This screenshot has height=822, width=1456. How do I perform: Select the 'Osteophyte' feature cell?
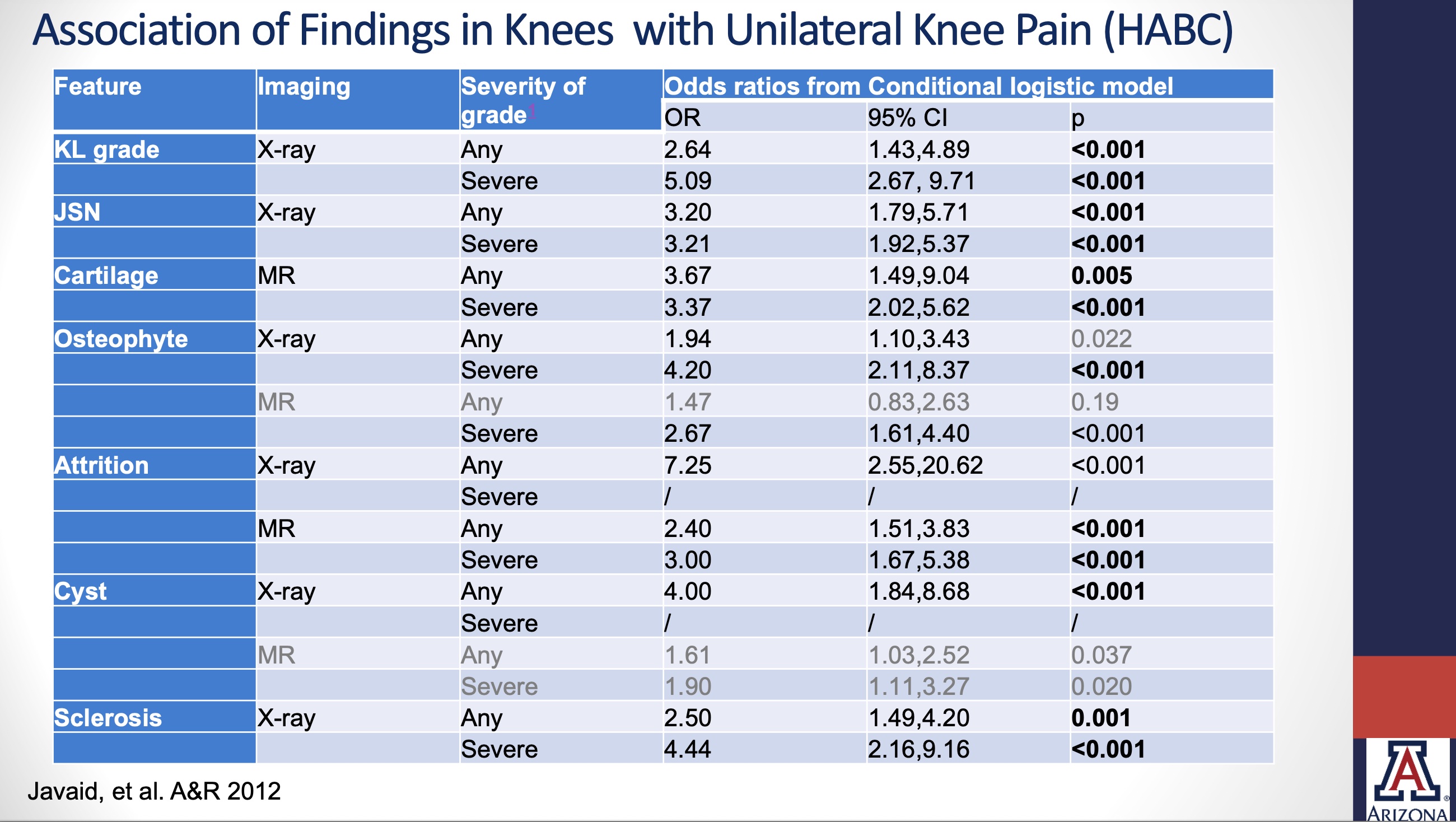tap(121, 339)
